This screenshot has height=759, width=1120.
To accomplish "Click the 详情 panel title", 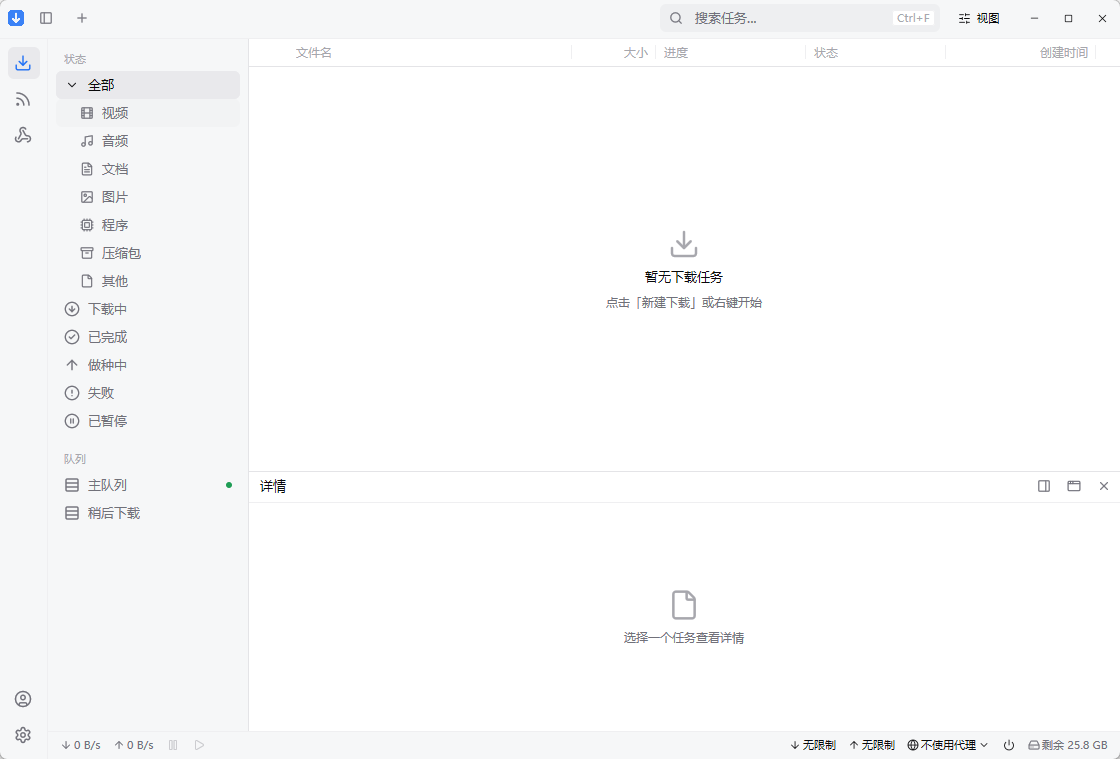I will pyautogui.click(x=273, y=486).
